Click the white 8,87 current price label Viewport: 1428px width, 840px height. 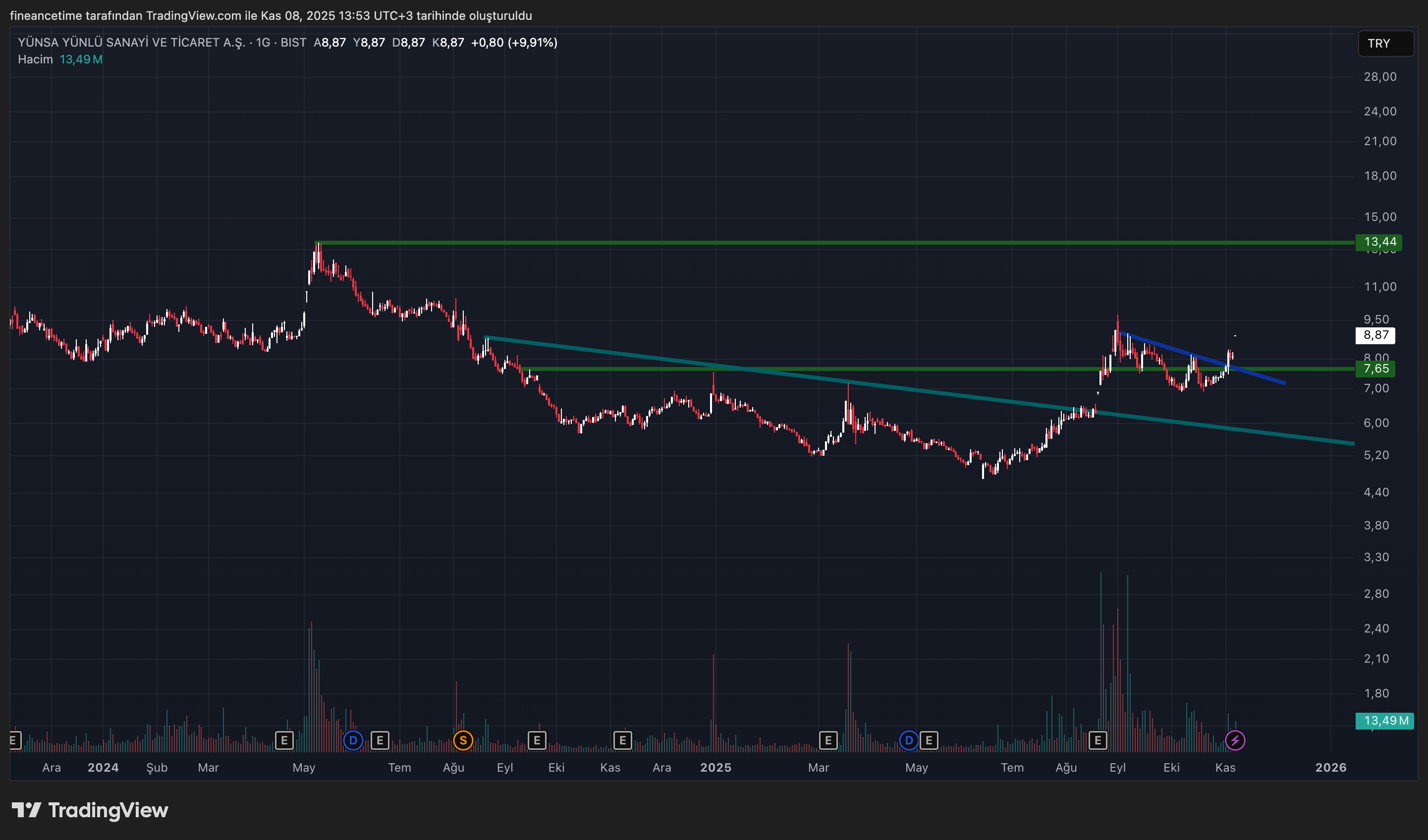pyautogui.click(x=1375, y=335)
